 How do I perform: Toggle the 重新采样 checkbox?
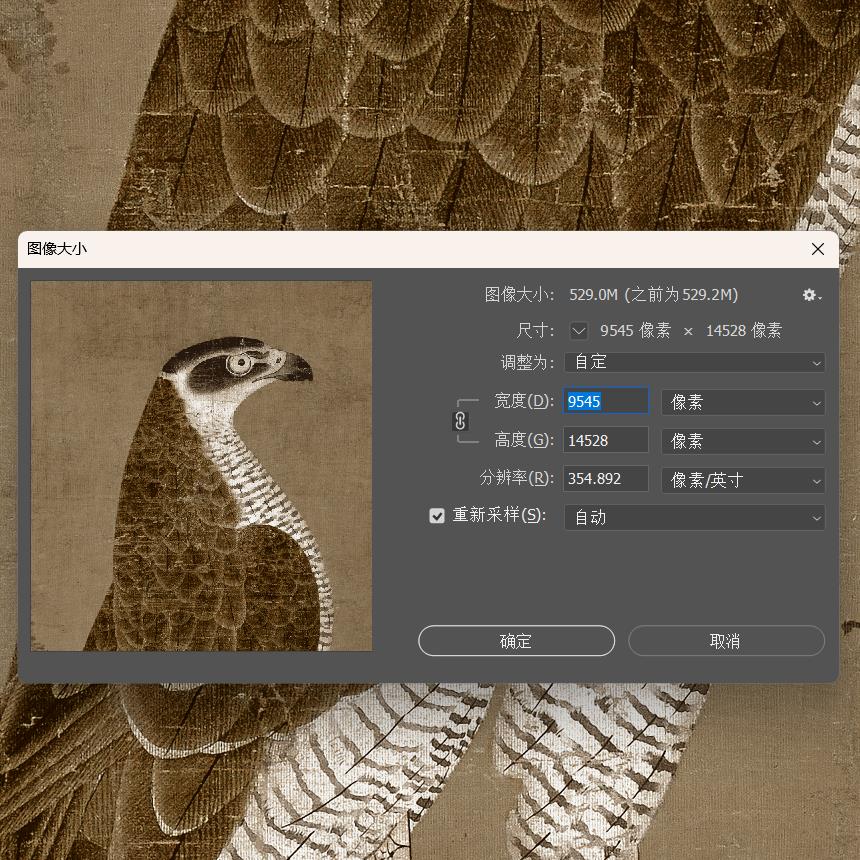(437, 516)
